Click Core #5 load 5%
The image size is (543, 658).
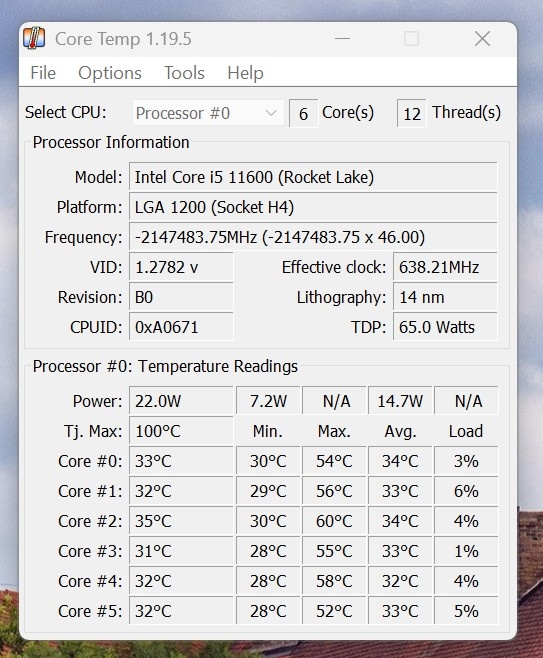pyautogui.click(x=466, y=611)
